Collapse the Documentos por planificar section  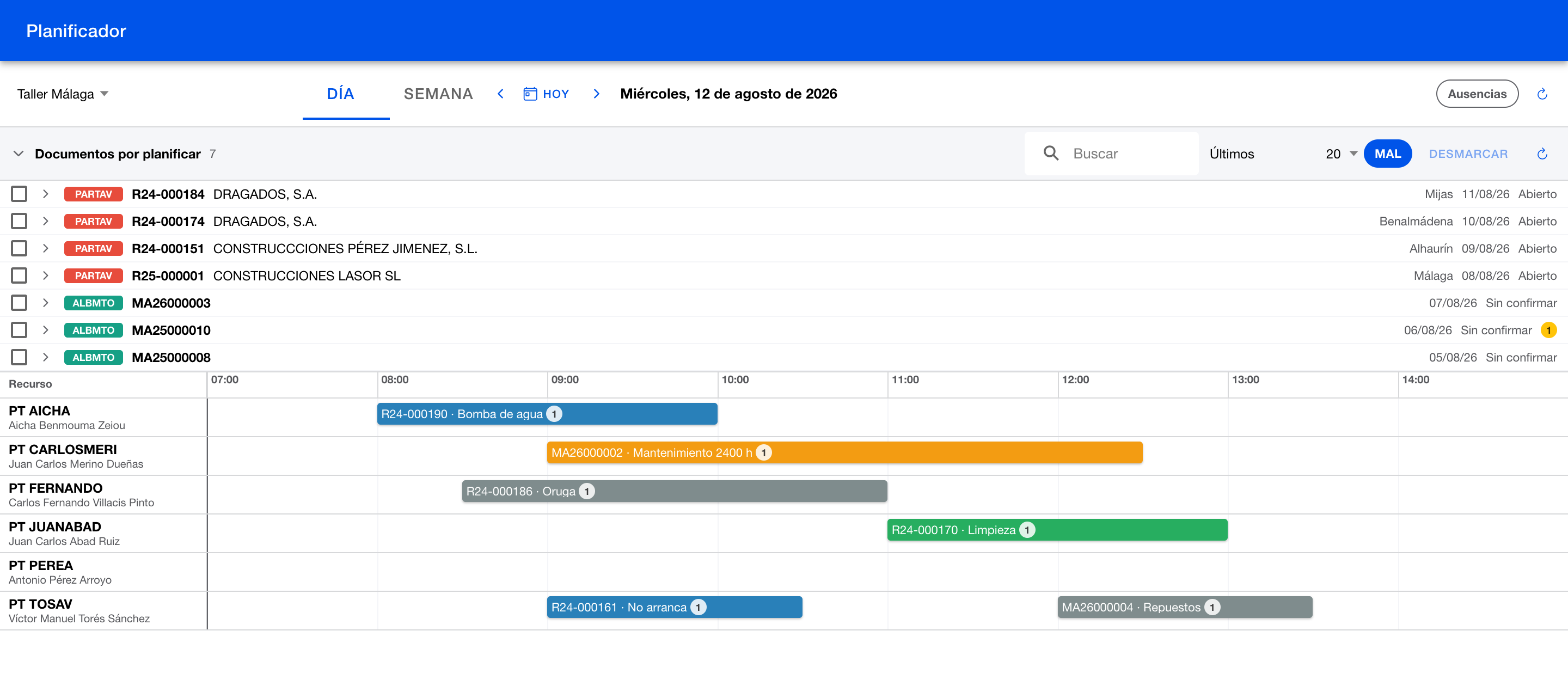click(19, 154)
